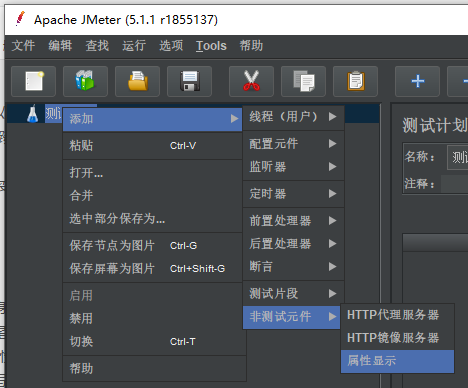468x388 pixels.
Task: Expand the 断言 submenu
Action: (x=293, y=267)
